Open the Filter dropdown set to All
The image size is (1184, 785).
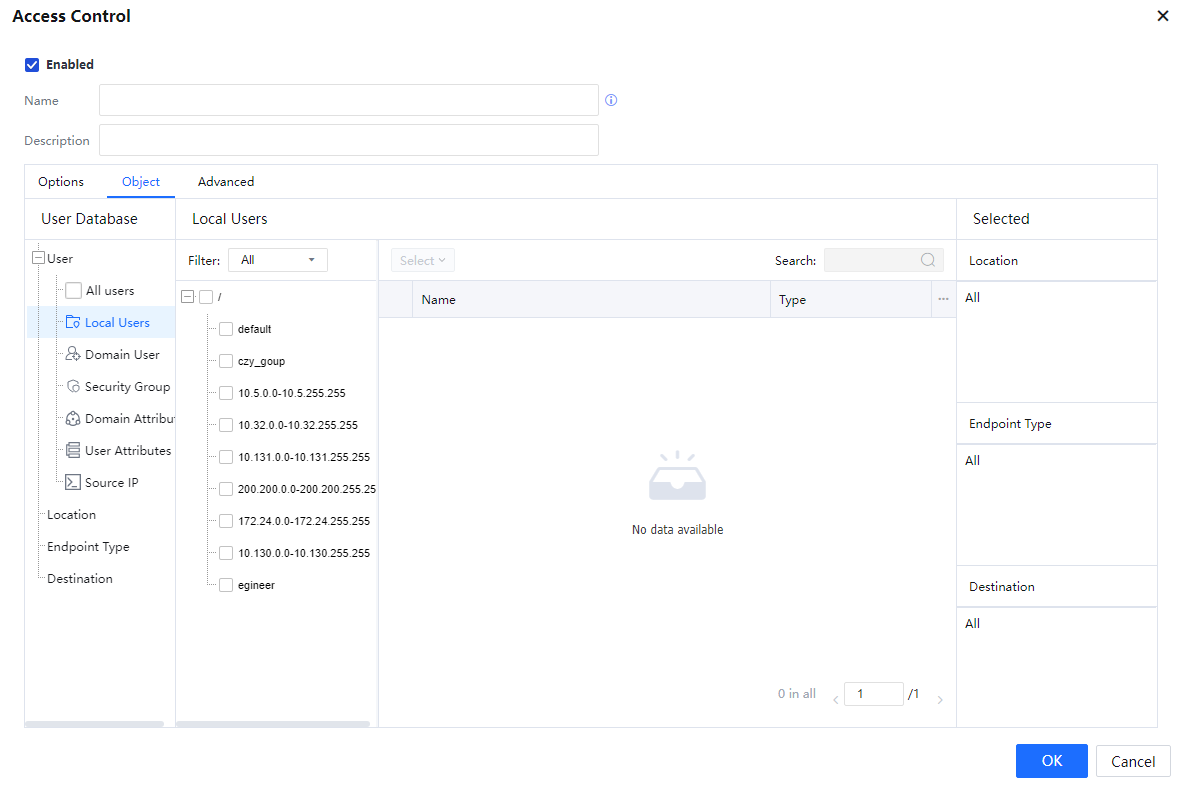pyautogui.click(x=277, y=260)
